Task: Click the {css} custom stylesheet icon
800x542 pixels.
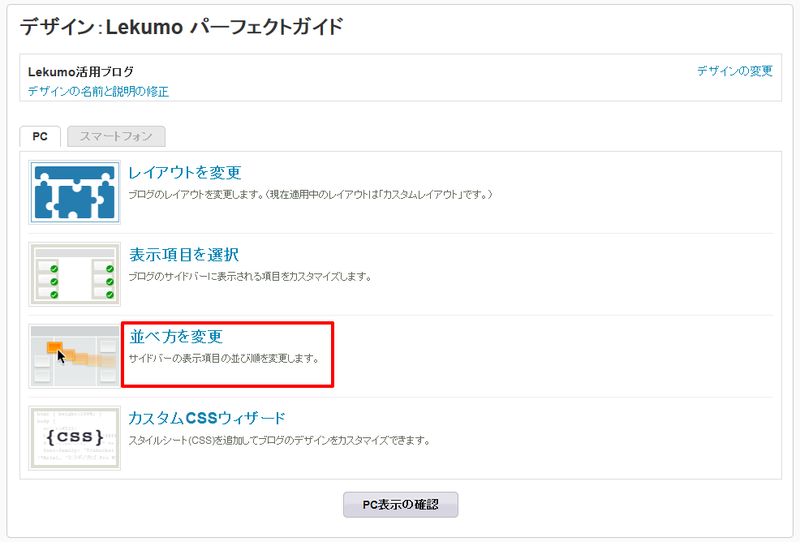Action: pos(74,438)
